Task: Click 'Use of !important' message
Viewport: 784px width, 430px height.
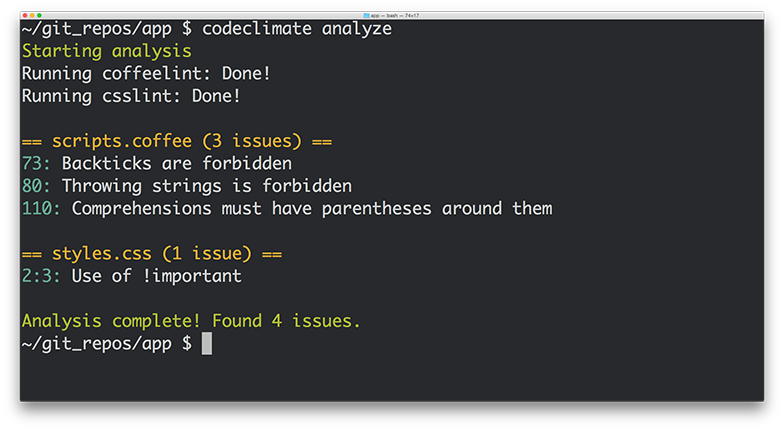Action: click(157, 276)
